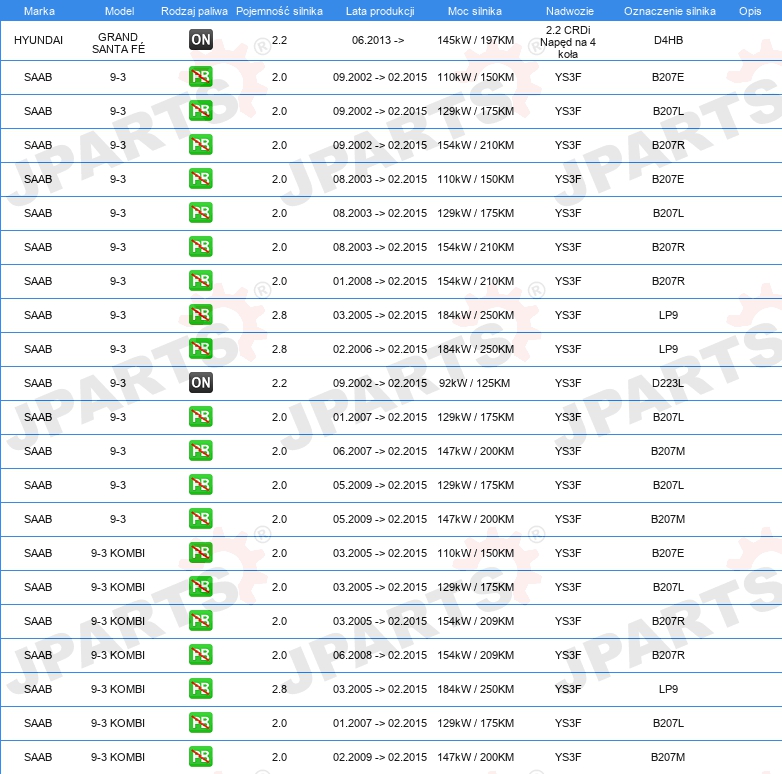The height and width of the screenshot is (774, 782).
Task: Click the '92kW / 125KM' power cell
Action: pyautogui.click(x=474, y=383)
